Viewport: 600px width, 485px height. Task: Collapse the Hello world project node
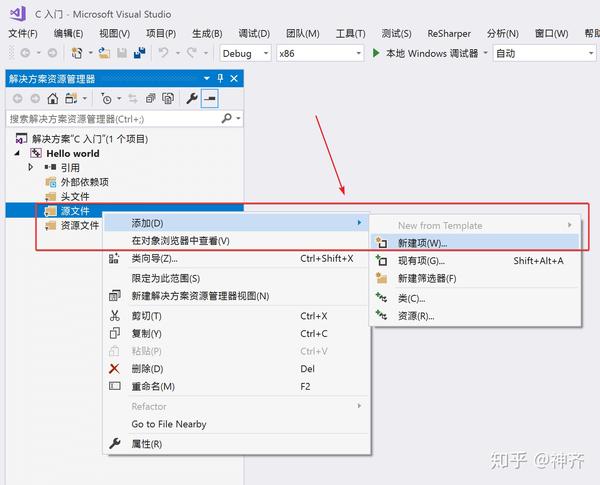click(17, 153)
